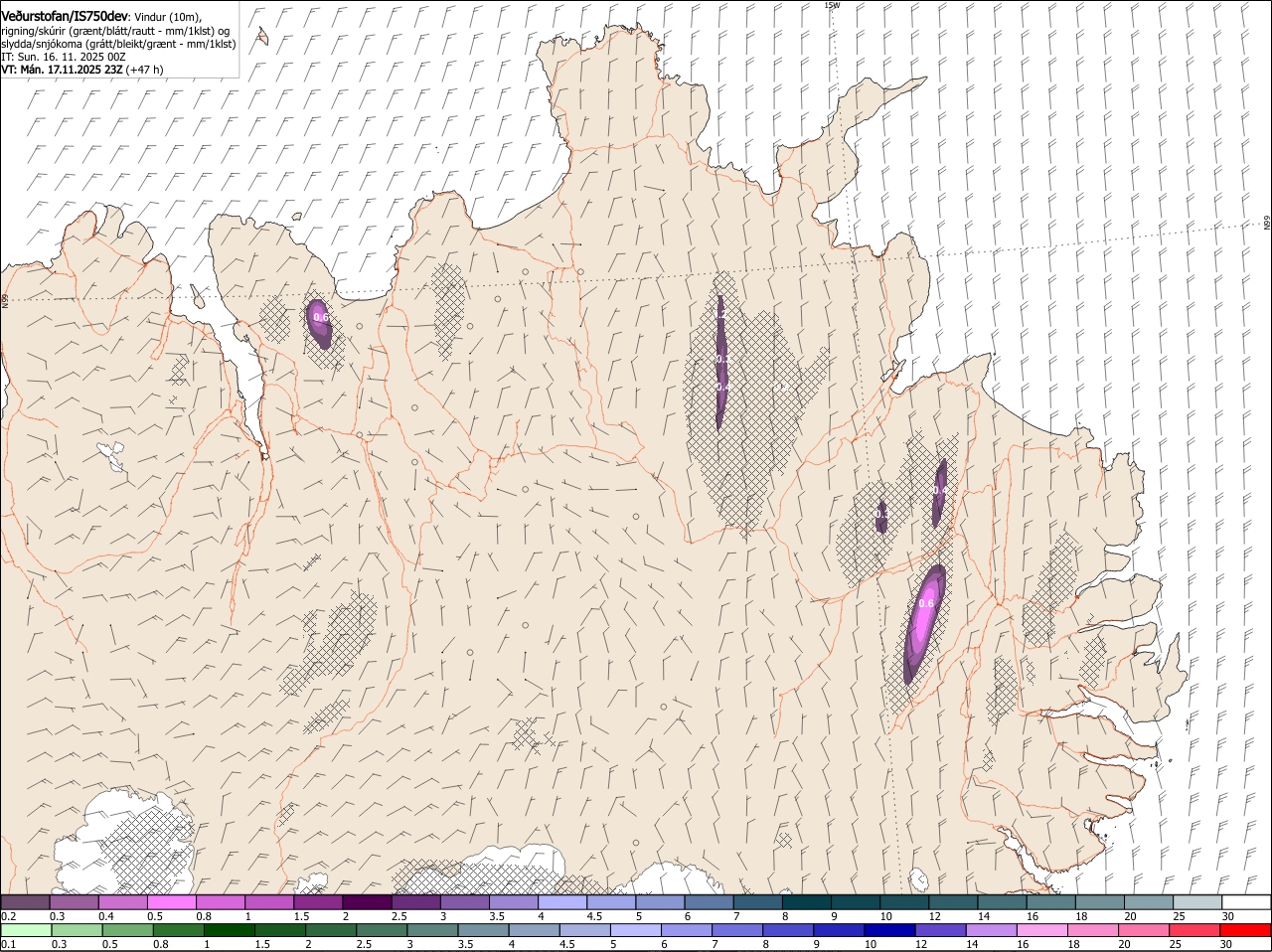Click the 0.6 label on the dark purple western blob
This screenshot has width=1272, height=952.
tap(320, 317)
